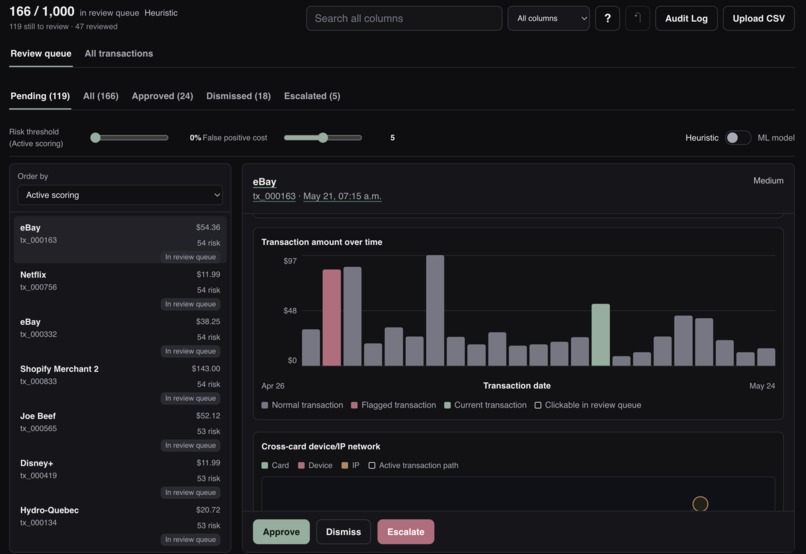Click the 166 / 1,000 queue counter
Image resolution: width=806 pixels, height=554 pixels.
(42, 11)
